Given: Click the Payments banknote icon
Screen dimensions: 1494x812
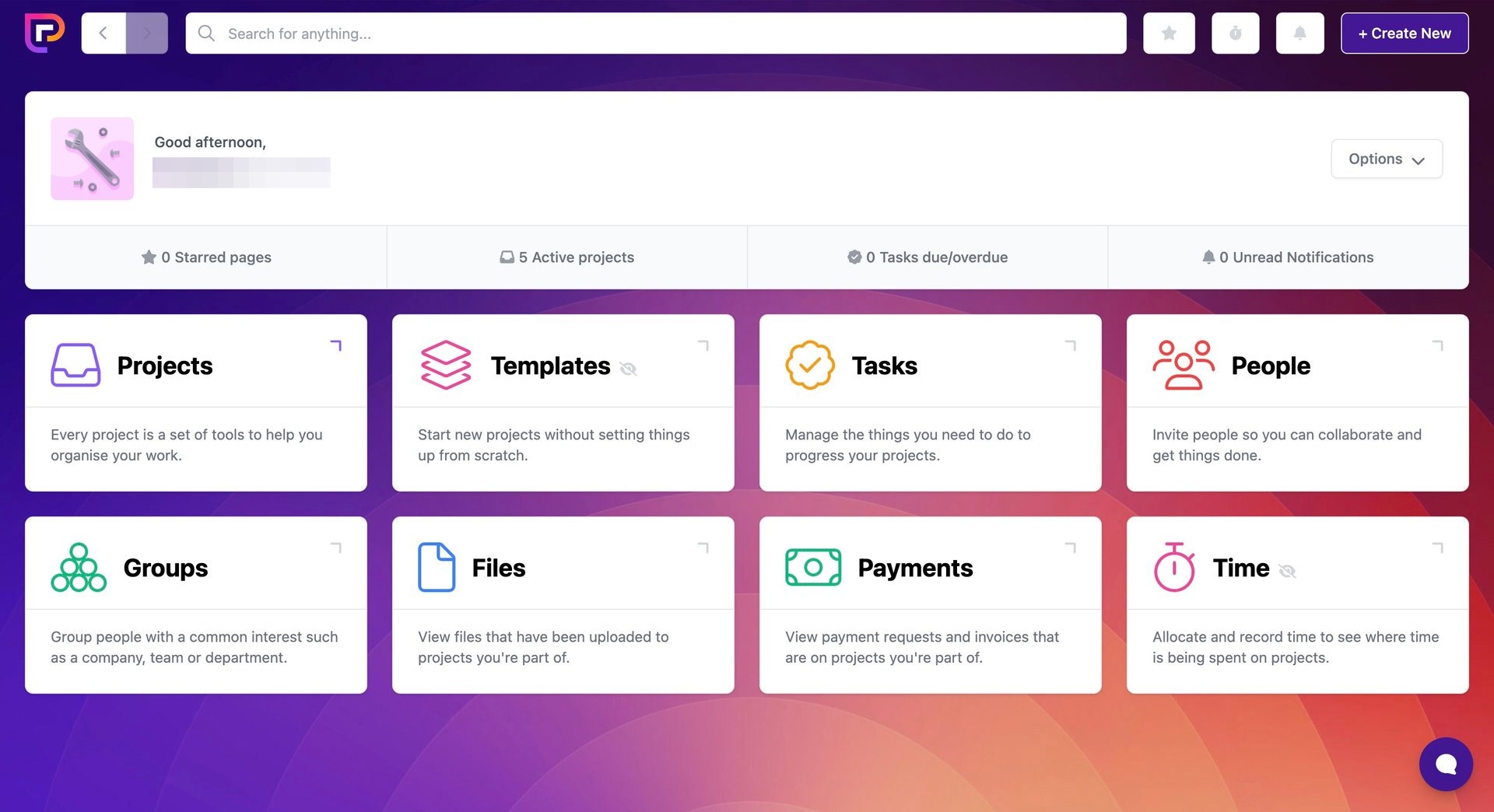Looking at the screenshot, I should click(813, 567).
